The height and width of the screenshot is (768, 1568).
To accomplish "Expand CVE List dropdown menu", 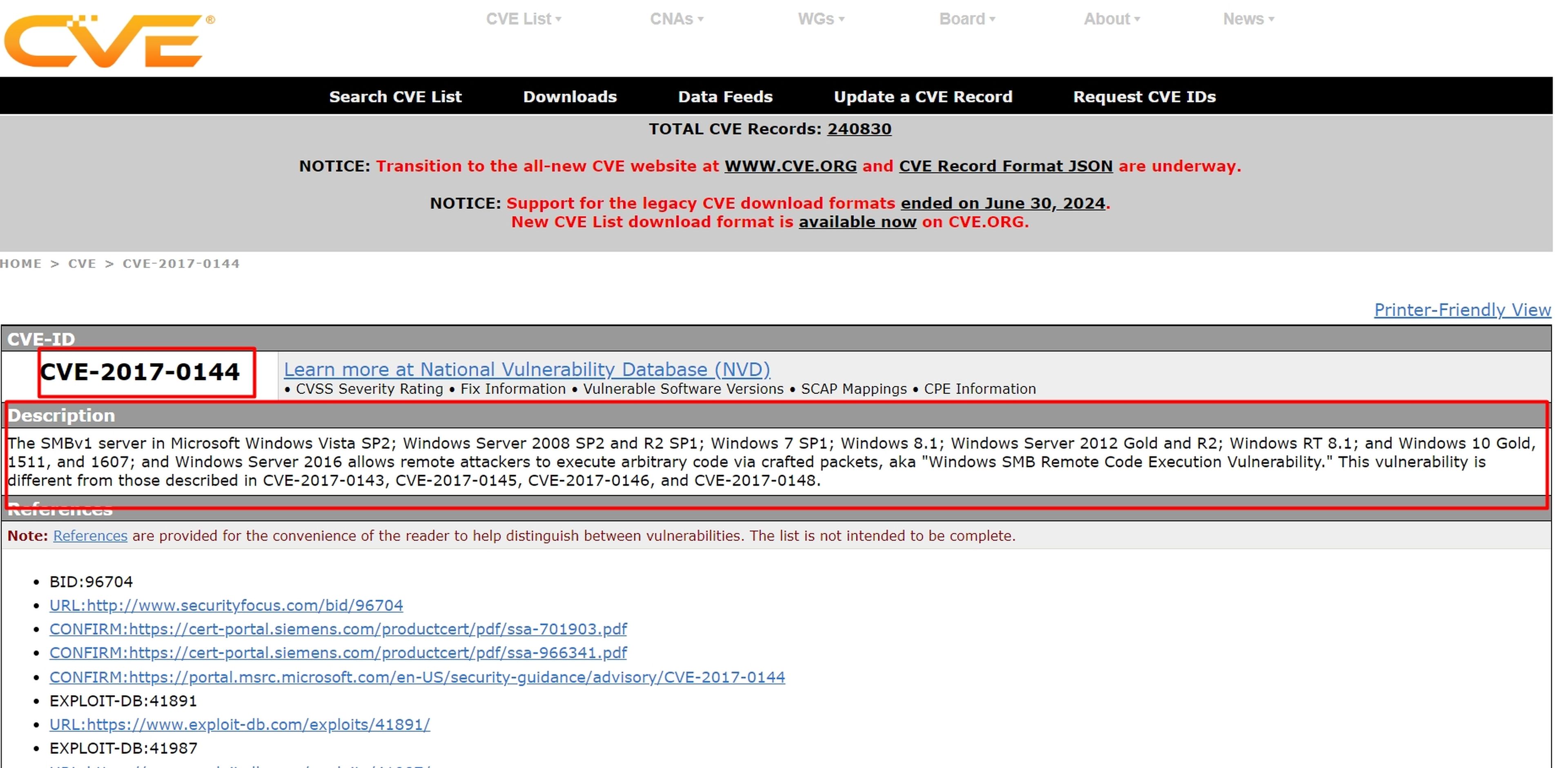I will pyautogui.click(x=520, y=18).
